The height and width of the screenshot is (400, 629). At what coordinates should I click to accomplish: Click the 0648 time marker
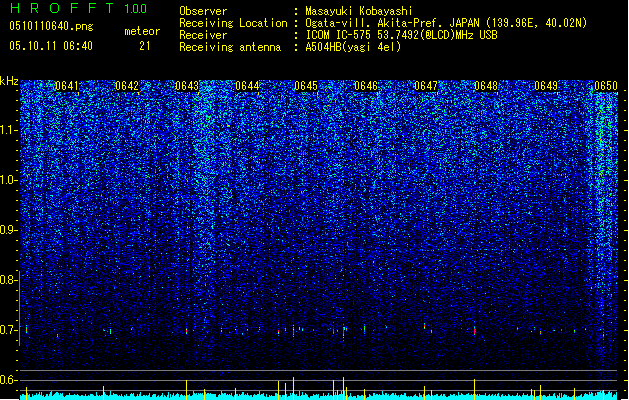click(486, 86)
